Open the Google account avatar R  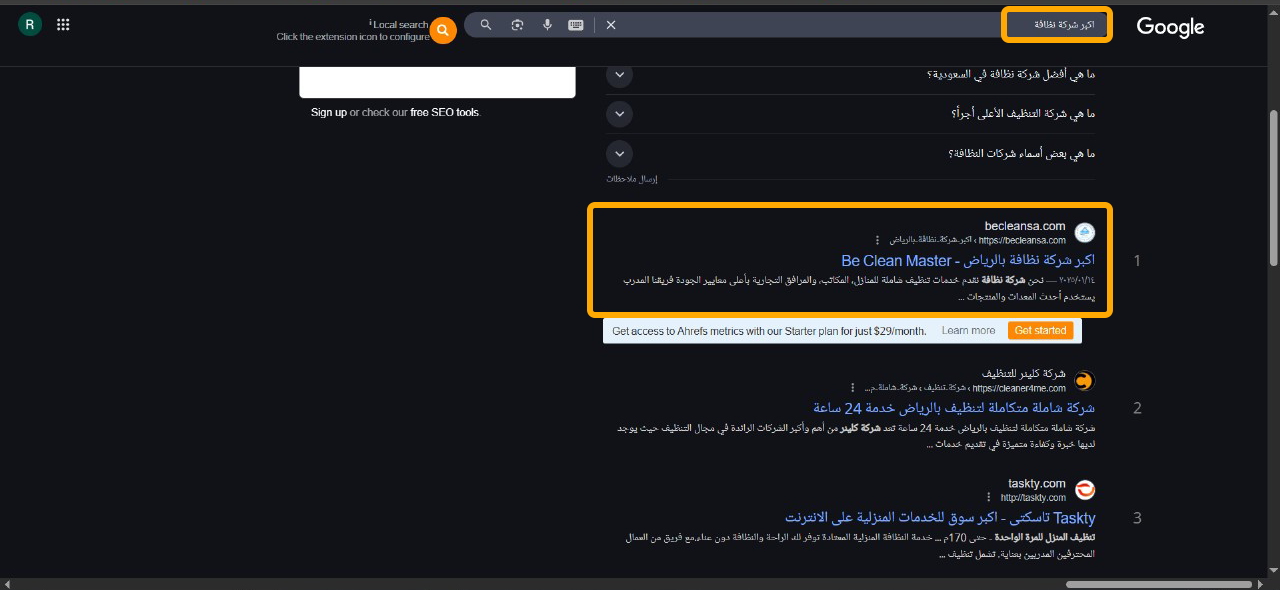pos(30,25)
